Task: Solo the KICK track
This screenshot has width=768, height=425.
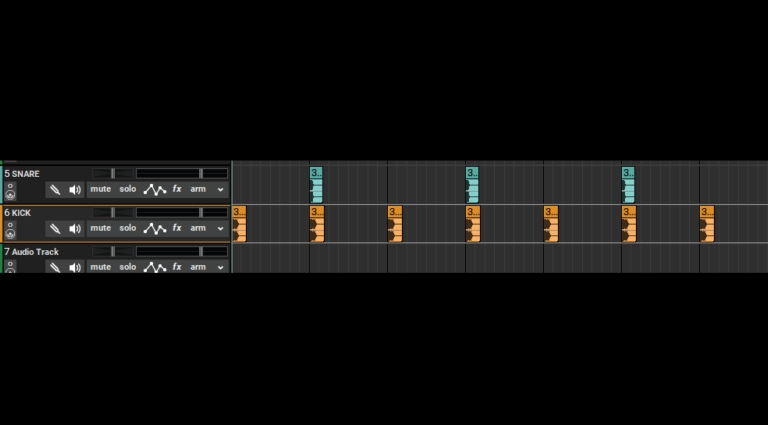Action: pyautogui.click(x=128, y=228)
